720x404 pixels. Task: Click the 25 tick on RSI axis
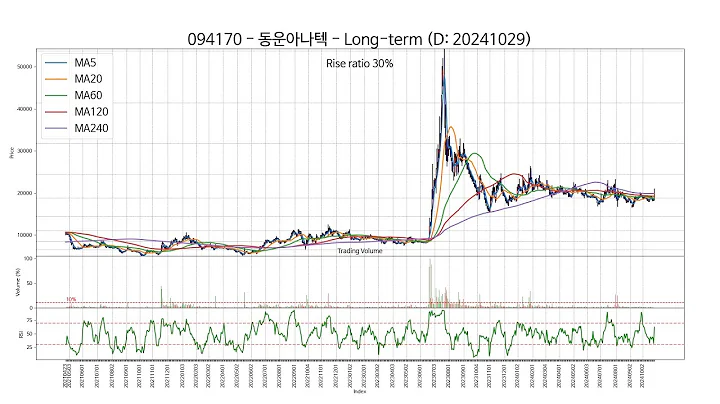(30, 348)
